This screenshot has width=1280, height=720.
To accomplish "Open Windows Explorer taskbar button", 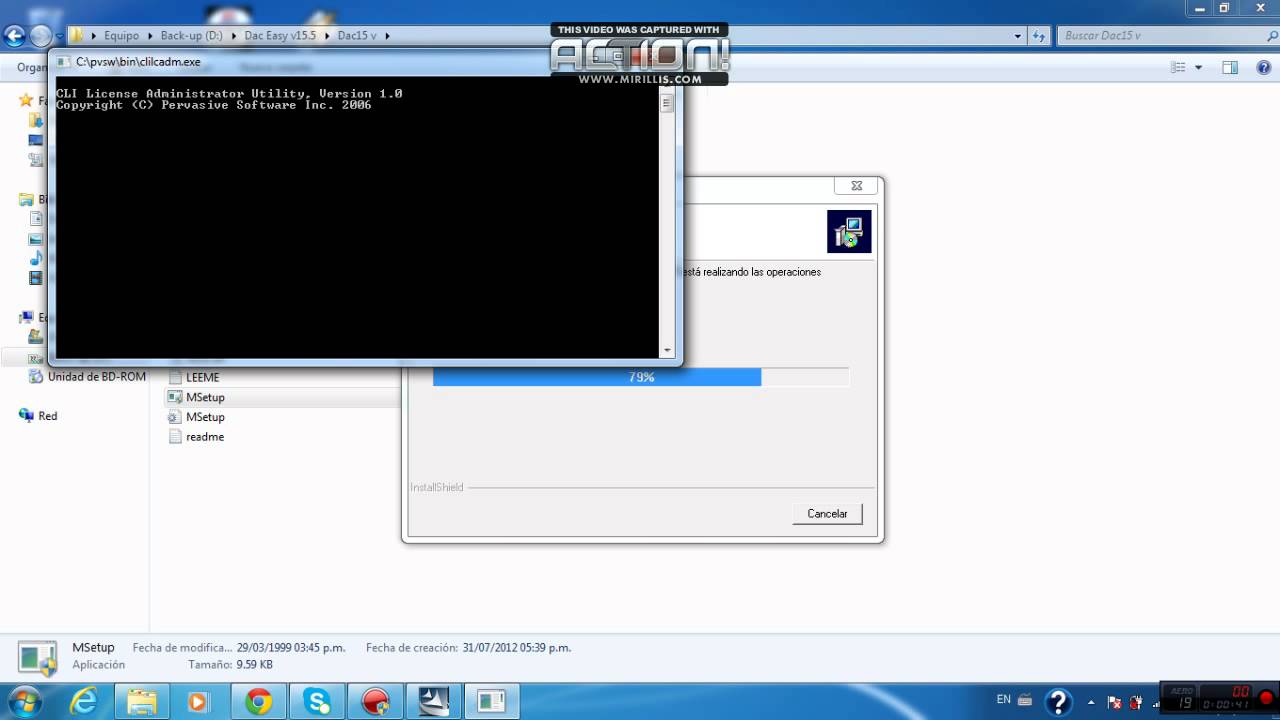I will [142, 702].
